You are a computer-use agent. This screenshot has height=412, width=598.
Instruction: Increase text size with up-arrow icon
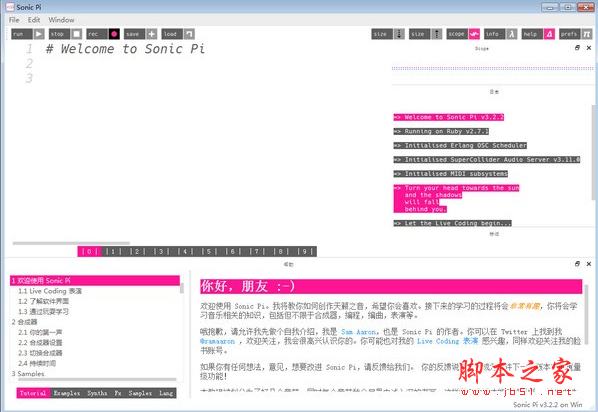tap(437, 34)
